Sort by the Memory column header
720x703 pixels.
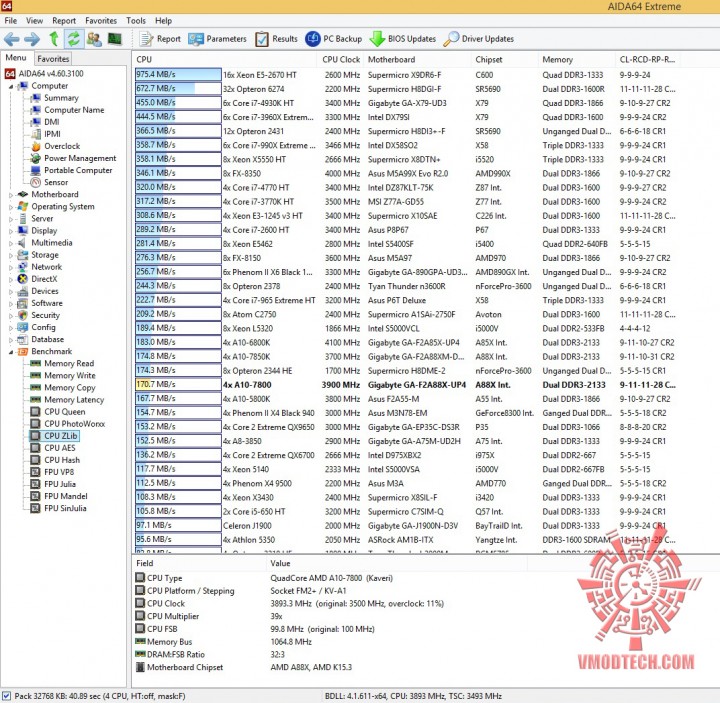point(576,59)
